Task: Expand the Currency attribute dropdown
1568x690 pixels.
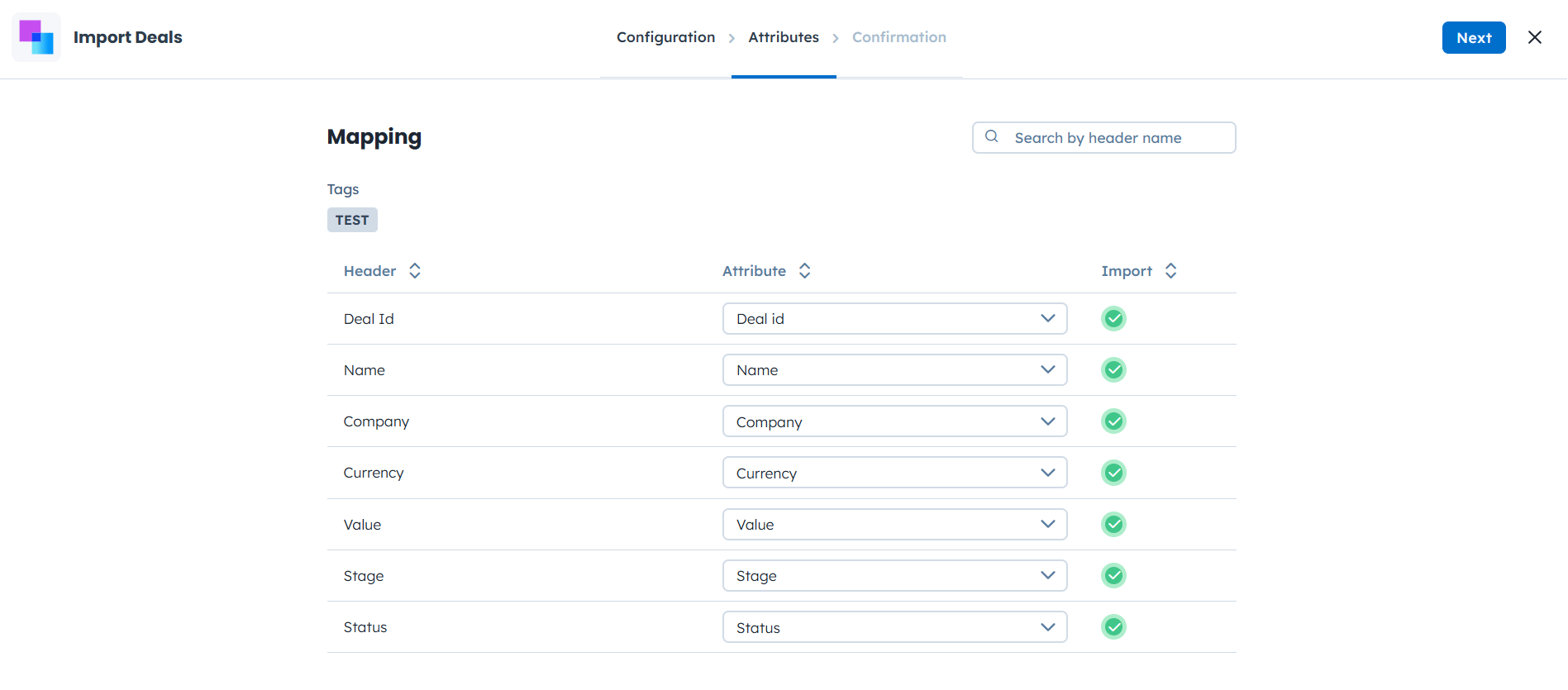Action: (894, 473)
